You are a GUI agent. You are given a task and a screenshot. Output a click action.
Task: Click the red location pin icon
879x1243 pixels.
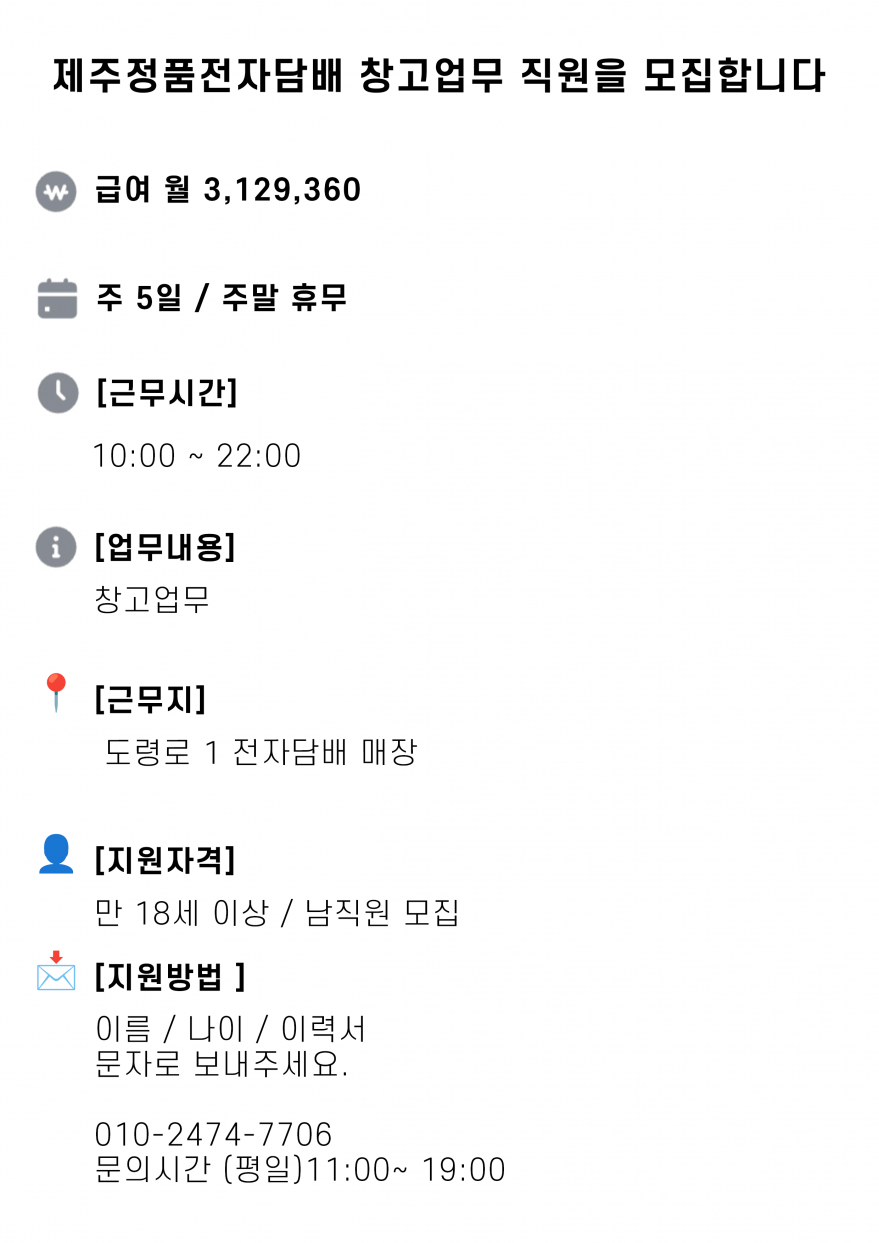(56, 692)
